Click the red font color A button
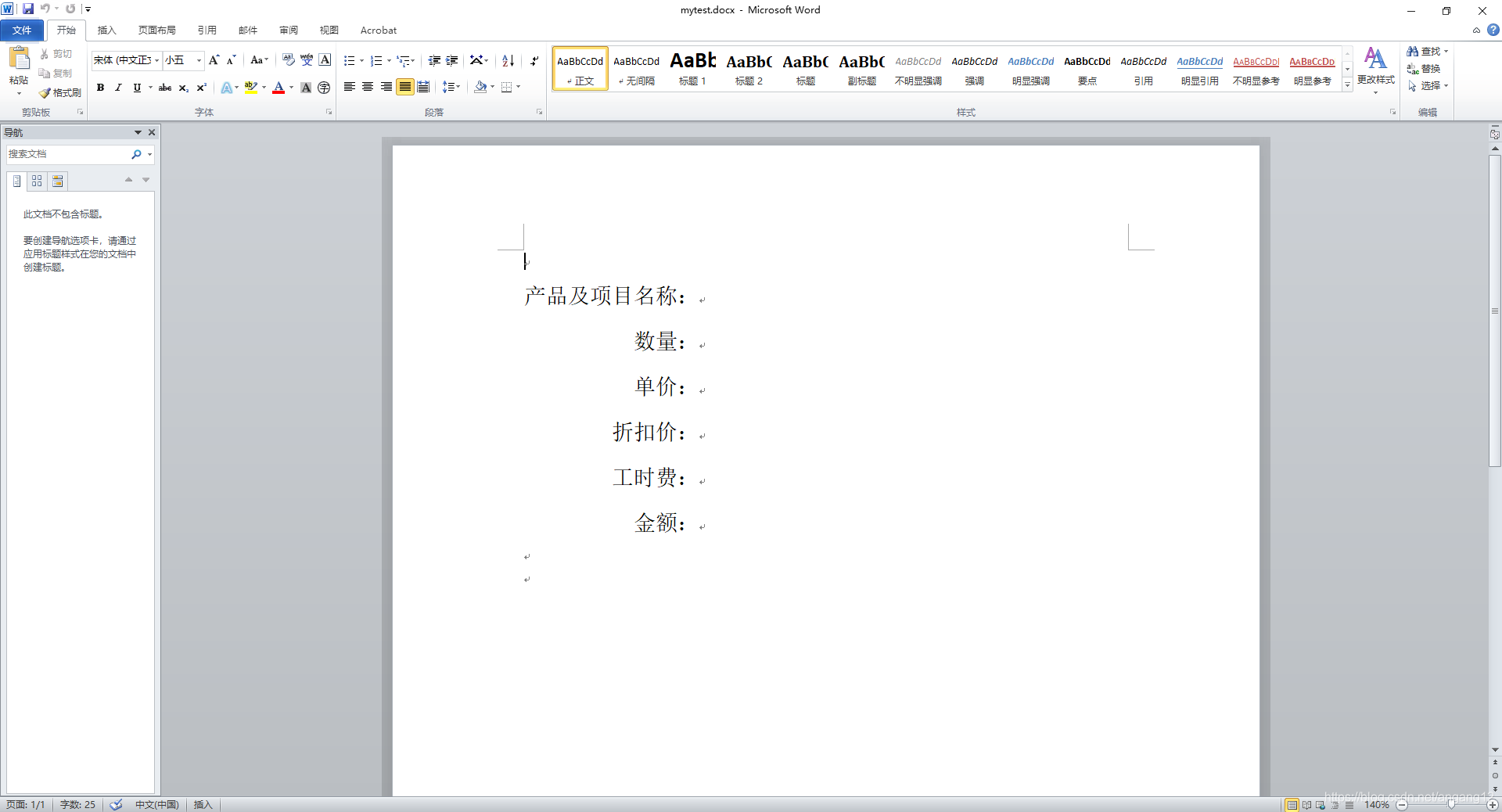The width and height of the screenshot is (1502, 812). 278,88
